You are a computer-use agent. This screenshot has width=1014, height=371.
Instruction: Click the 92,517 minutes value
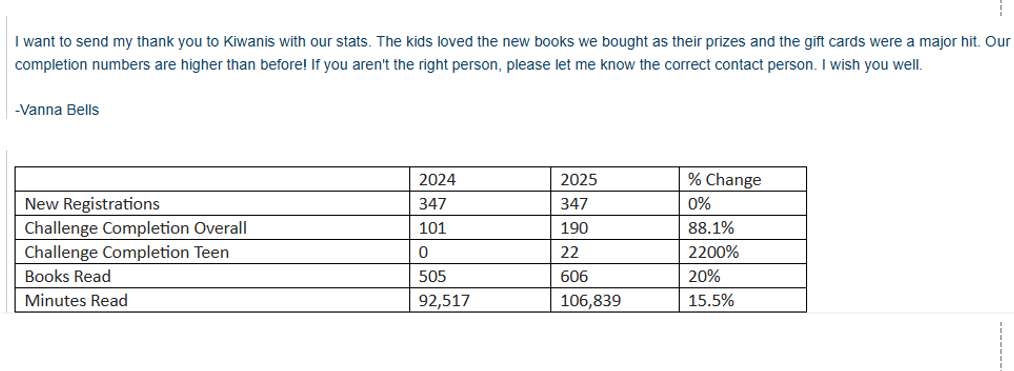tap(480, 300)
